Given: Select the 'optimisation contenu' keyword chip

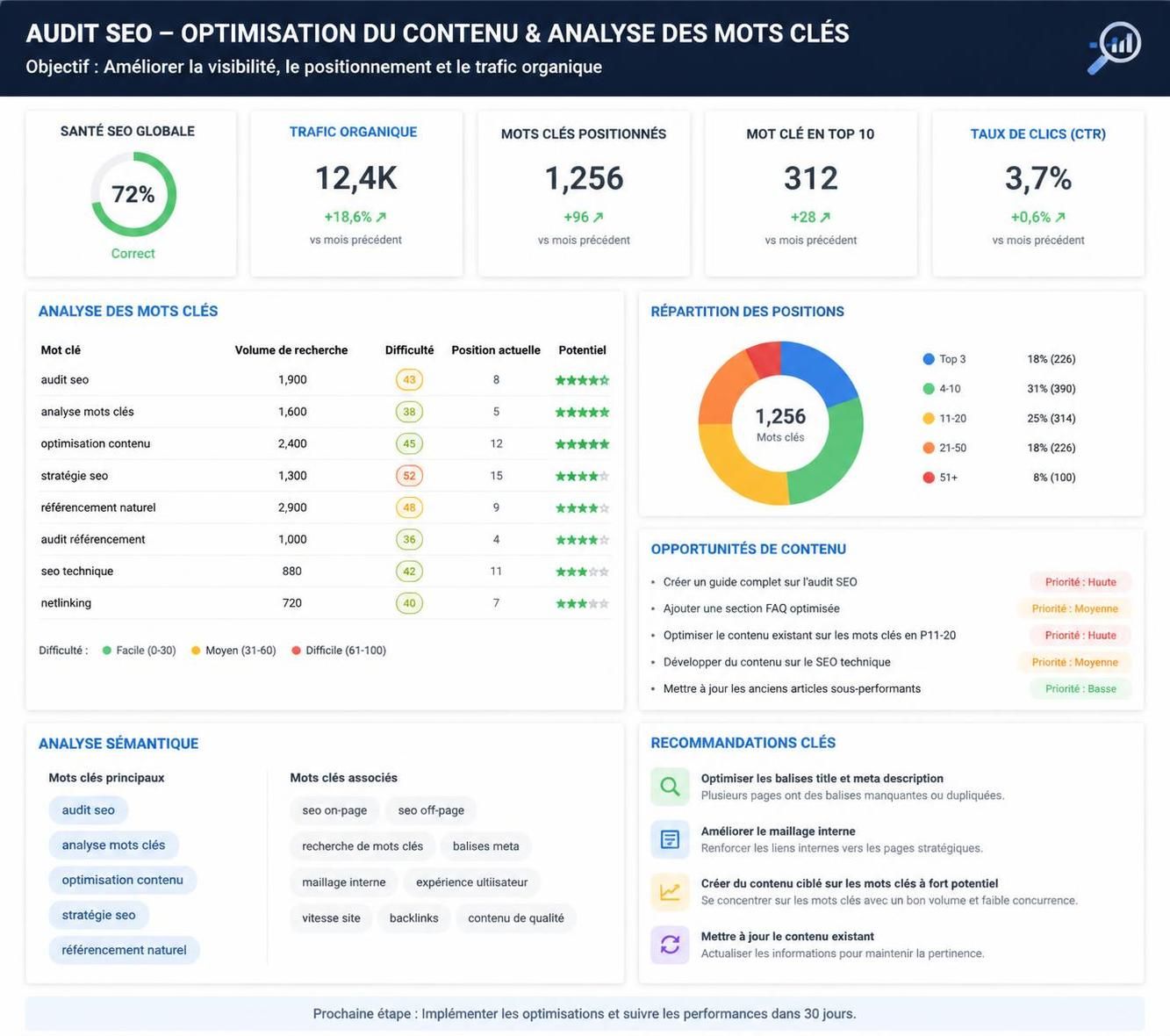Looking at the screenshot, I should click(x=123, y=880).
